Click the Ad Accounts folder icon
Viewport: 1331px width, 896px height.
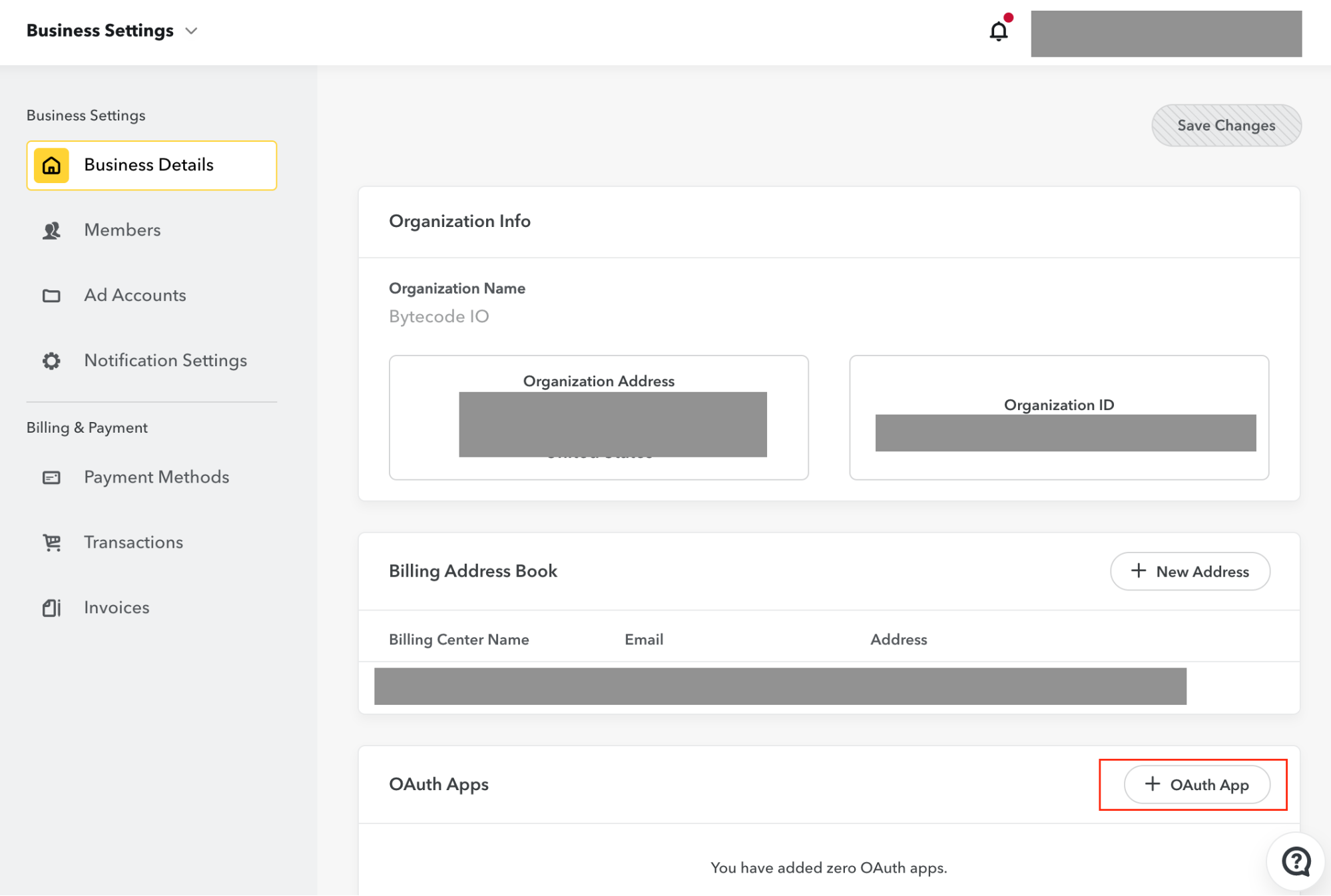point(51,296)
